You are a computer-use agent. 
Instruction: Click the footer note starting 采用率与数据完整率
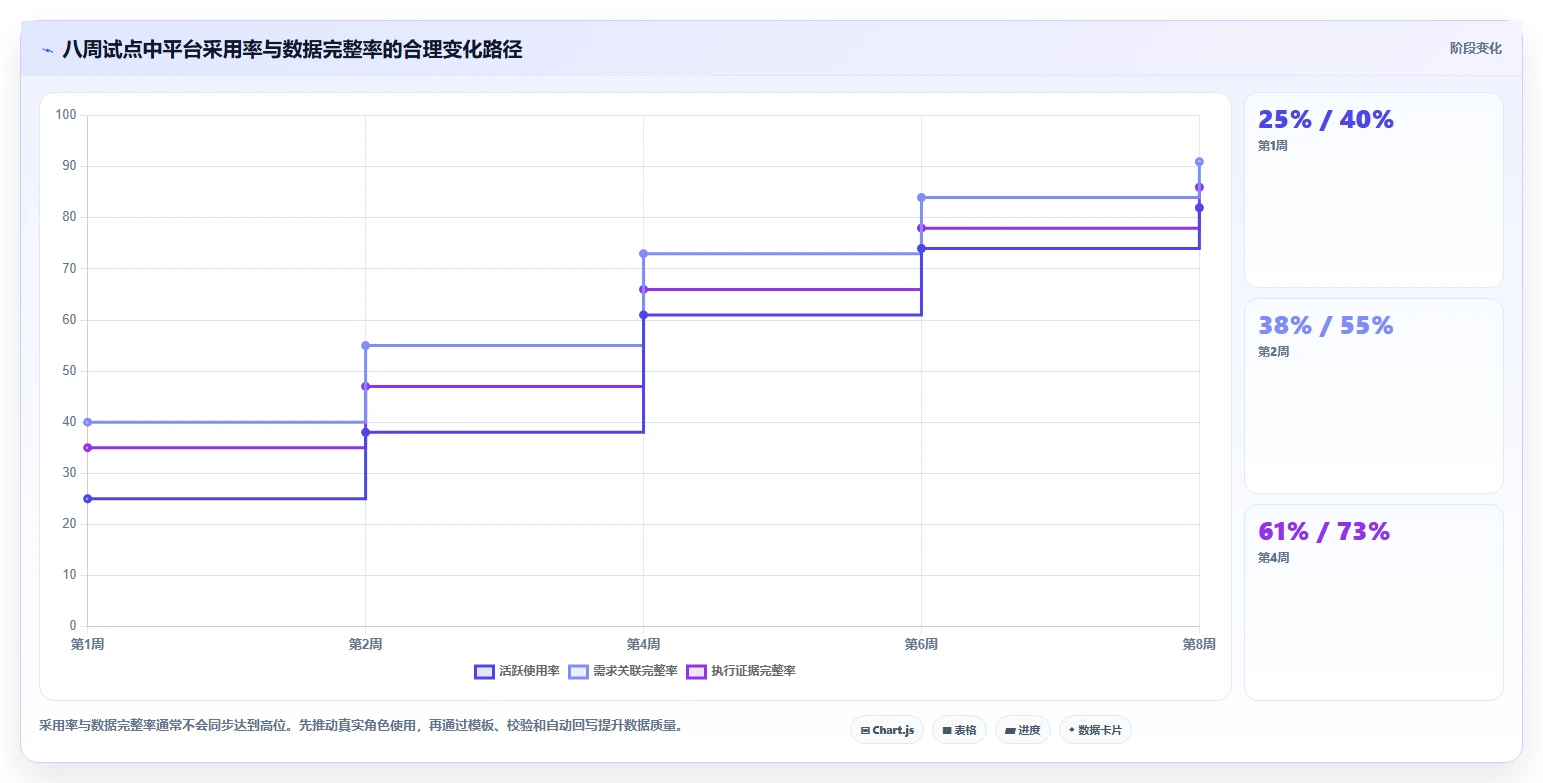pos(361,725)
